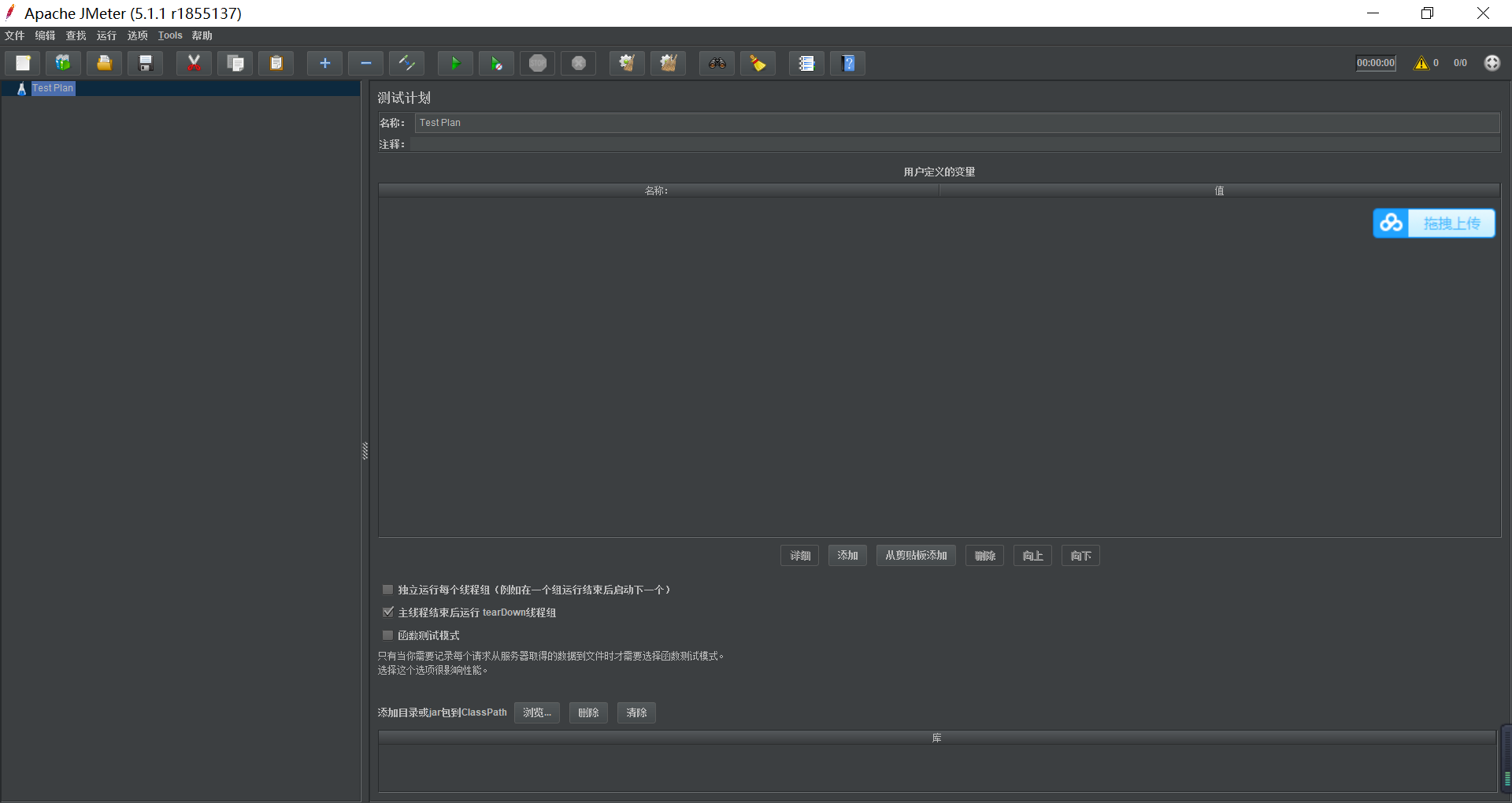Open the Tools menu
This screenshot has width=1512, height=803.
tap(170, 35)
